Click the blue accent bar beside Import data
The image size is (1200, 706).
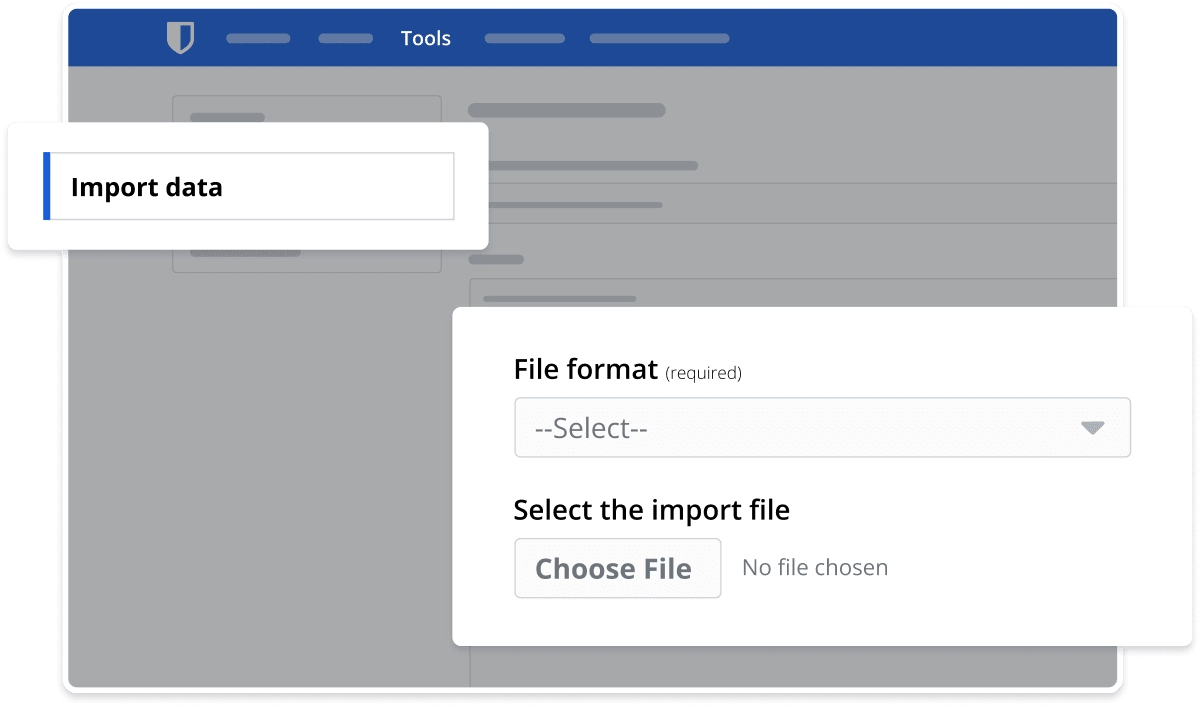[47, 186]
